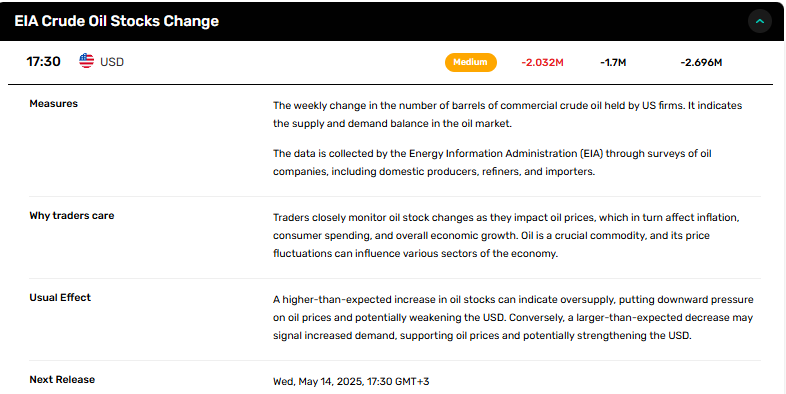This screenshot has height=394, width=786.
Task: Select the actual value -2.032M
Action: pyautogui.click(x=542, y=63)
